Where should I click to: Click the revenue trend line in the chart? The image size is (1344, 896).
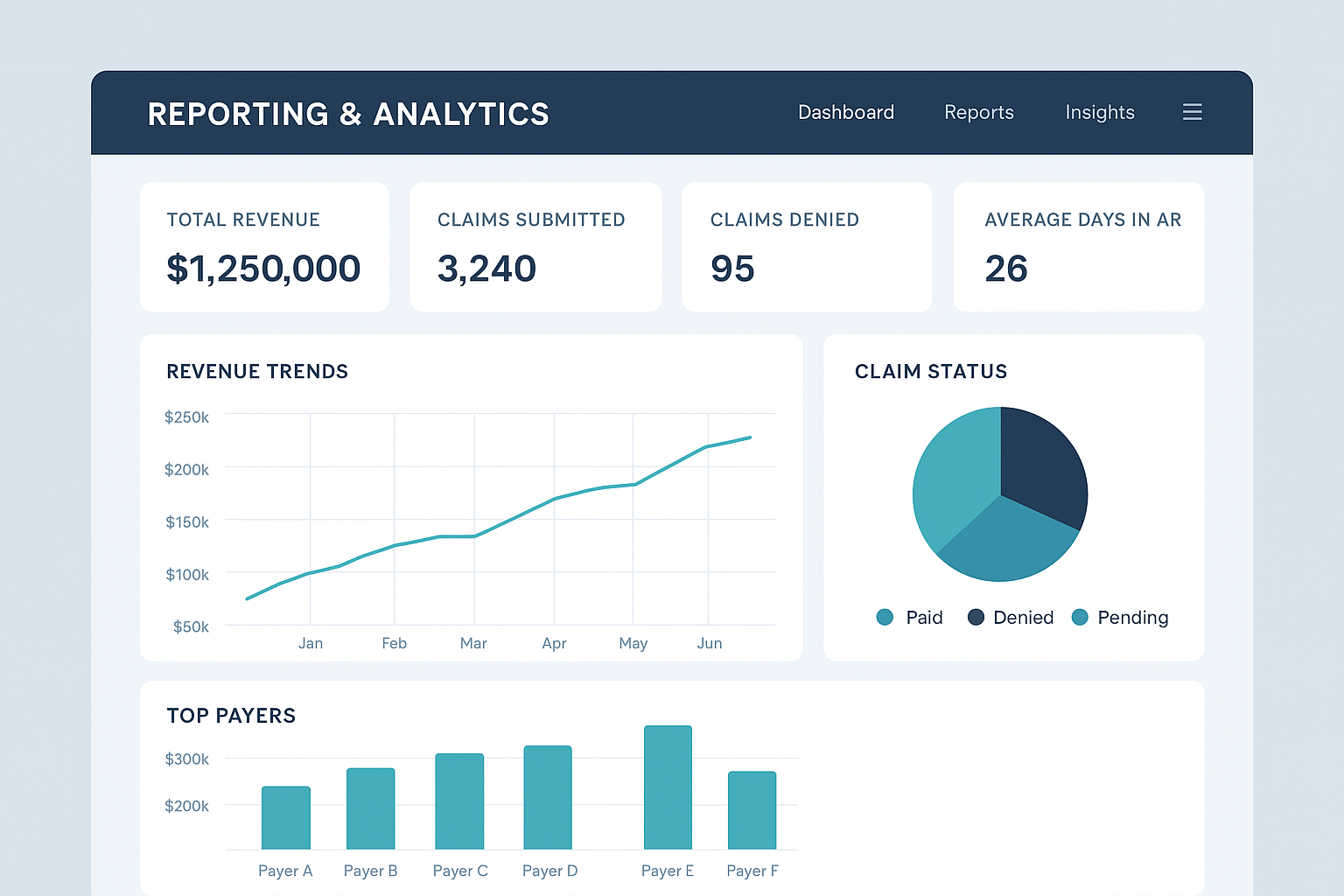473,535
